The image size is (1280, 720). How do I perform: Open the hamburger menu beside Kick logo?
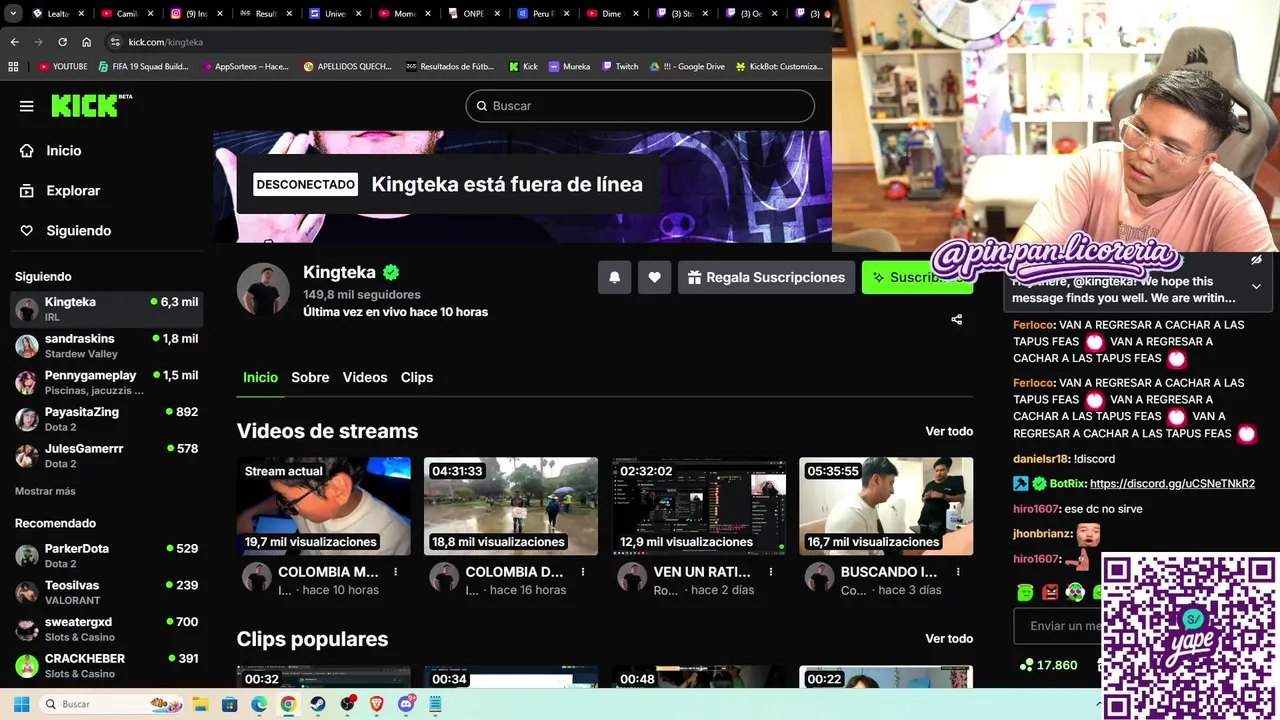[27, 106]
